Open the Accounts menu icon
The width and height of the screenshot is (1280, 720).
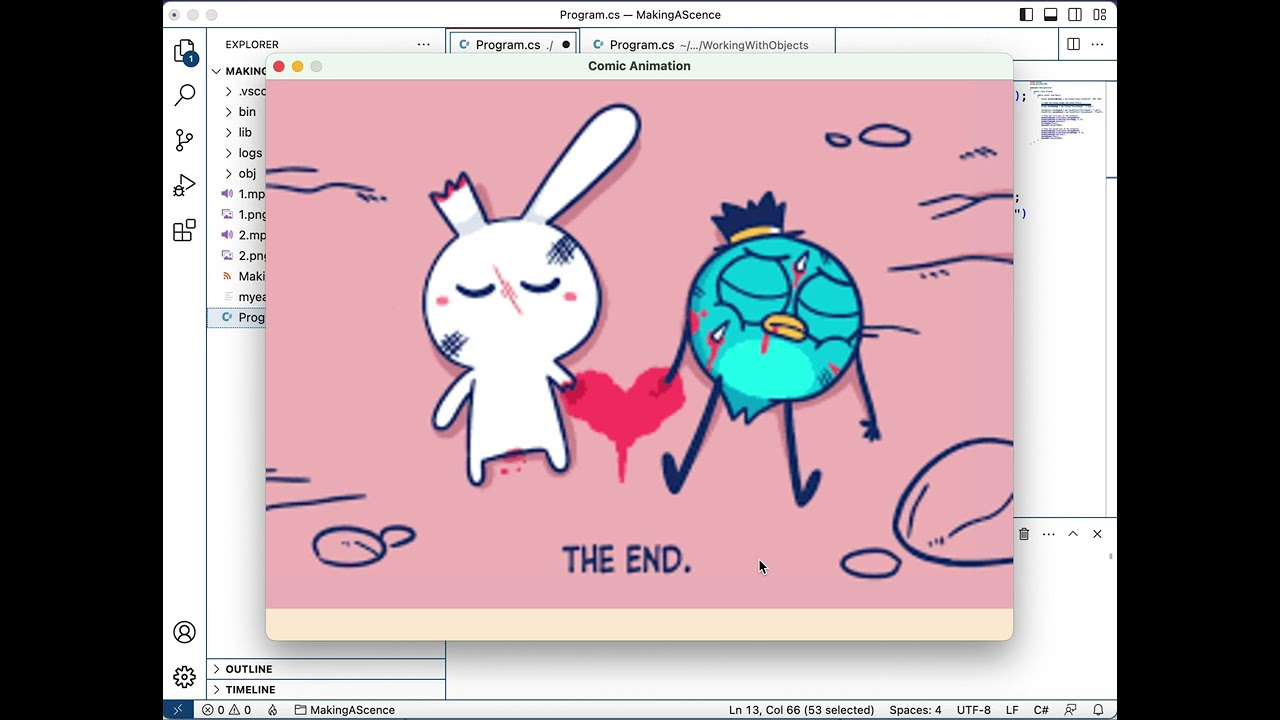point(185,632)
